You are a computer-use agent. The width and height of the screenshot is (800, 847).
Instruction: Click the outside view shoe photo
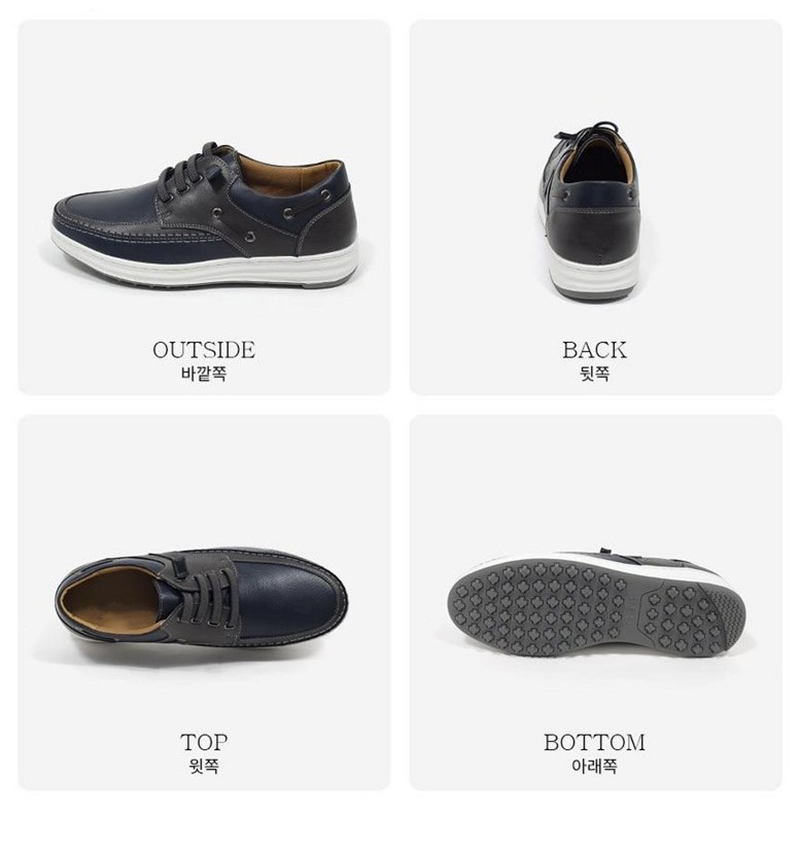[x=205, y=214]
